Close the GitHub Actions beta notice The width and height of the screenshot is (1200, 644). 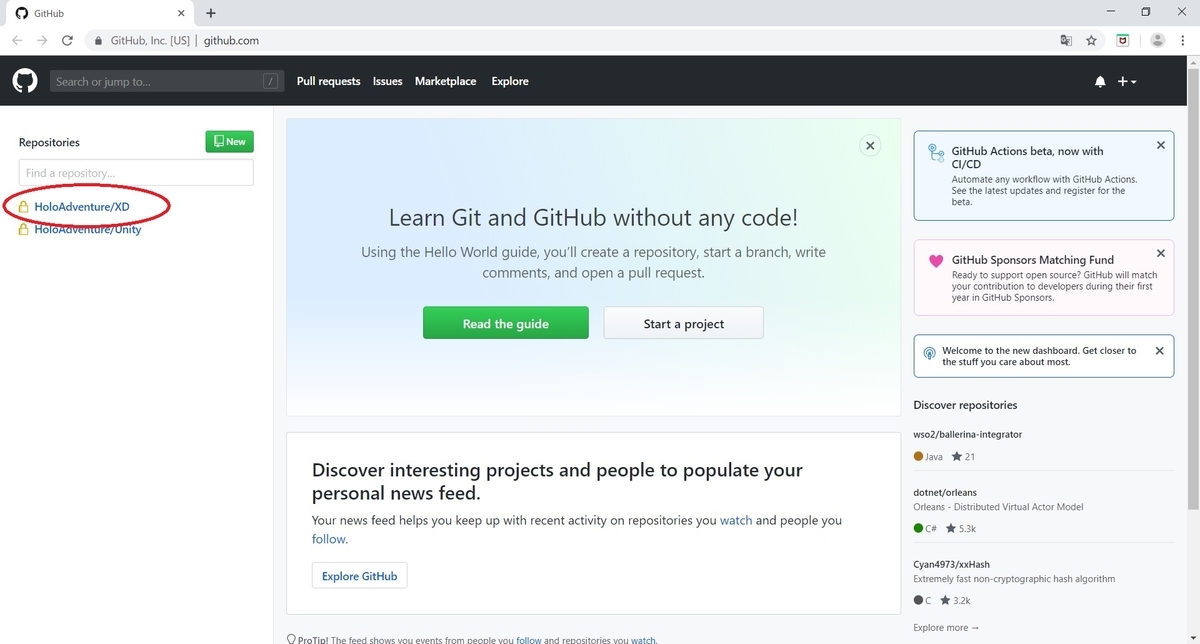[x=1160, y=146]
